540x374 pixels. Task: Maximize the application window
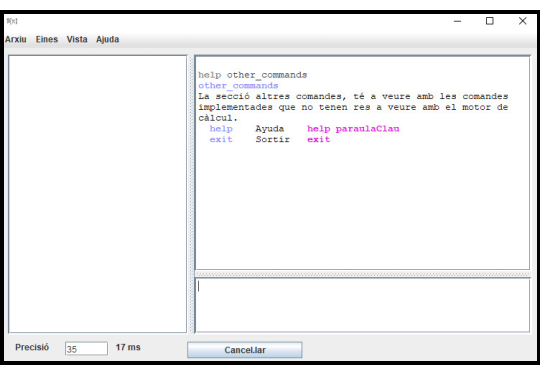click(x=490, y=21)
